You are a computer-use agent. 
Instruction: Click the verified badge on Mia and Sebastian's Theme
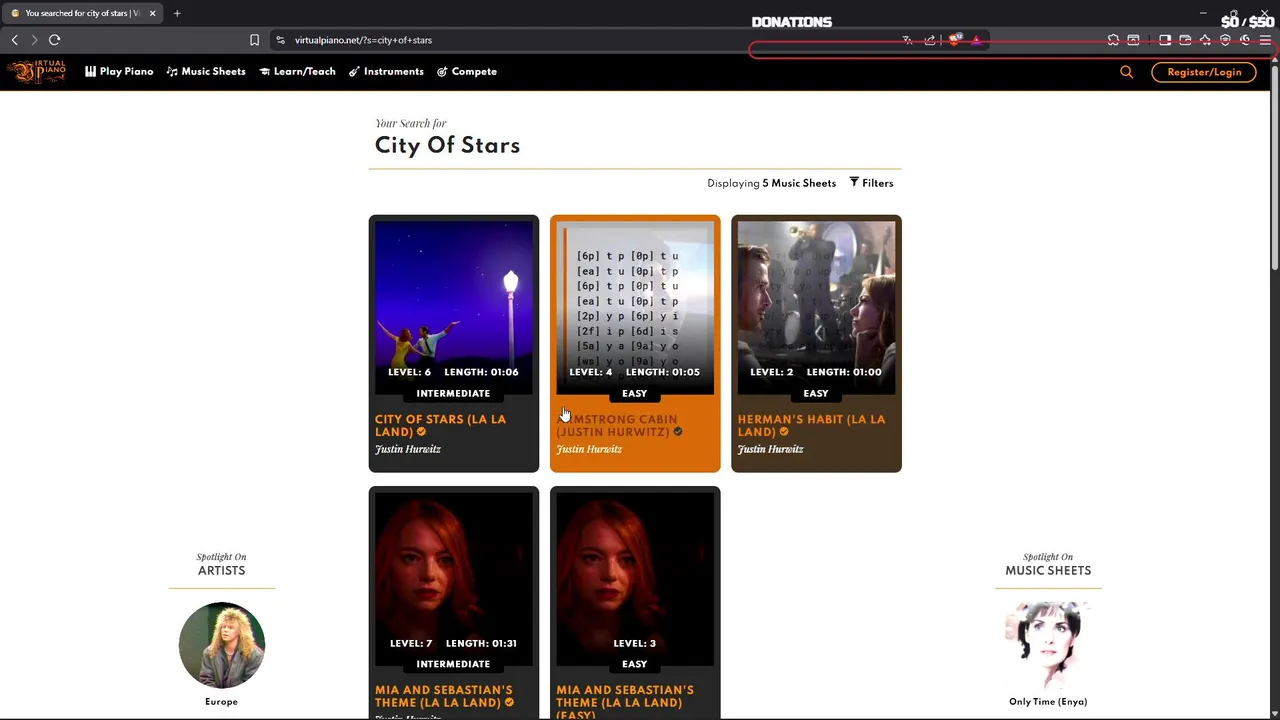coord(509,703)
